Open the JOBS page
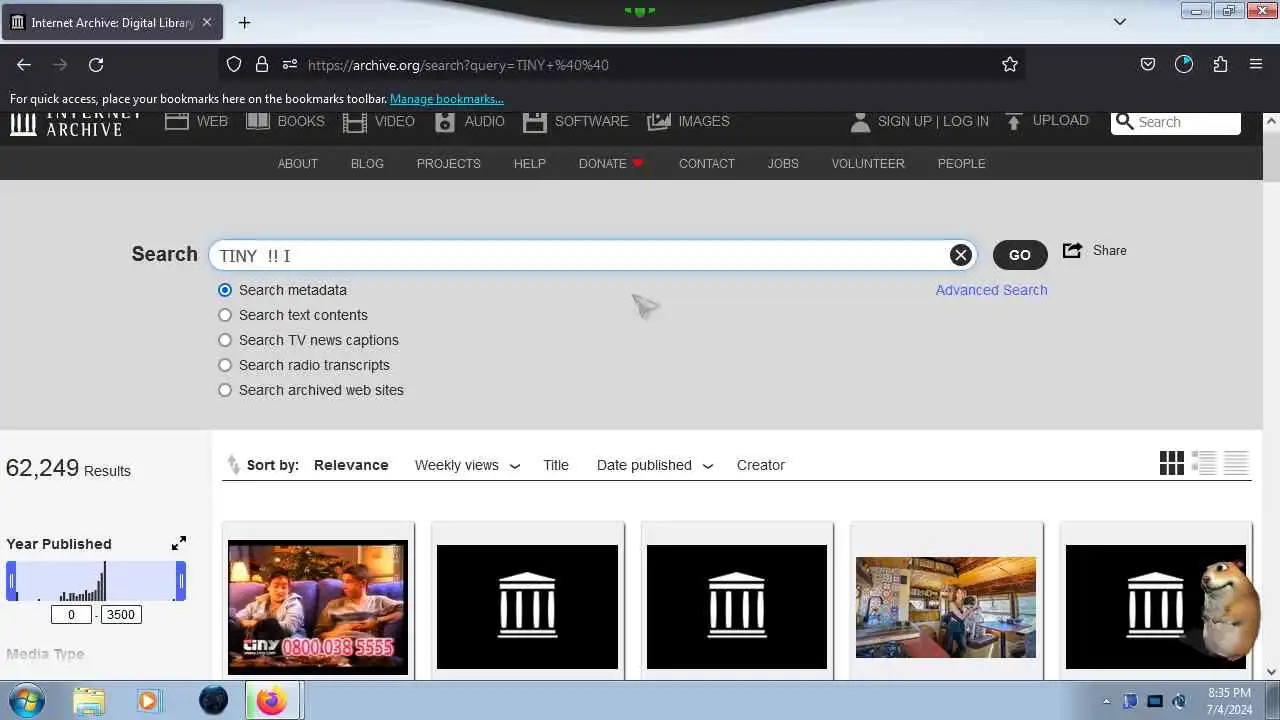The height and width of the screenshot is (720, 1280). [x=783, y=163]
